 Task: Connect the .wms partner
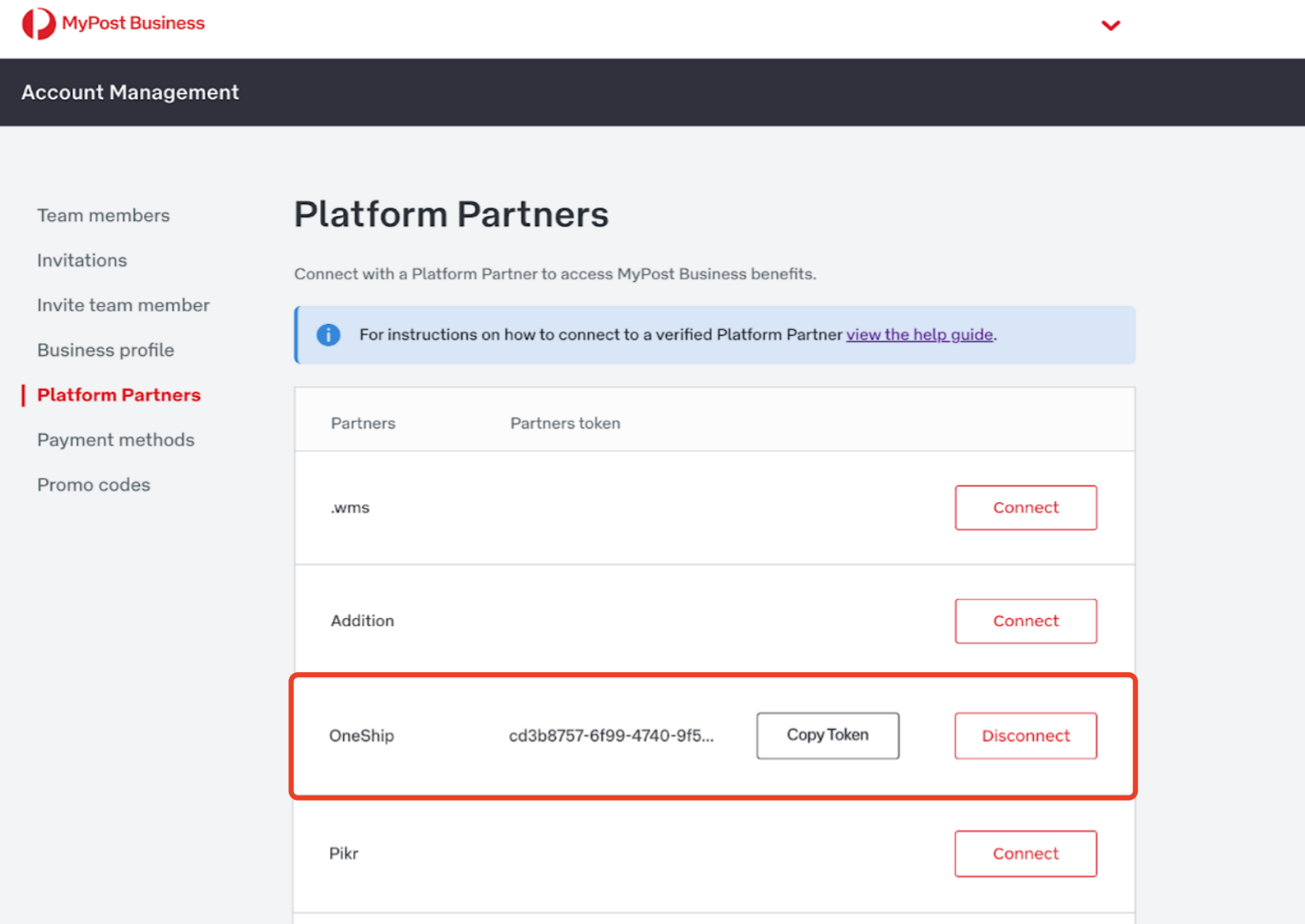click(1025, 507)
